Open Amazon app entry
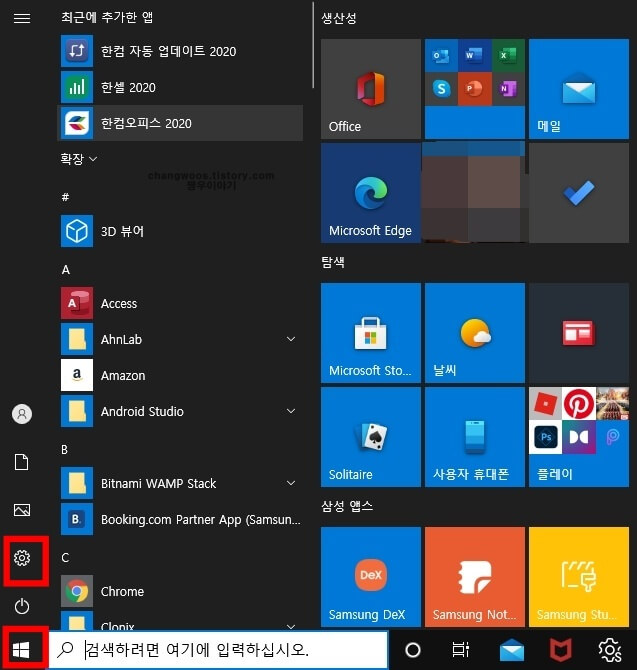The image size is (637, 670). coord(180,375)
